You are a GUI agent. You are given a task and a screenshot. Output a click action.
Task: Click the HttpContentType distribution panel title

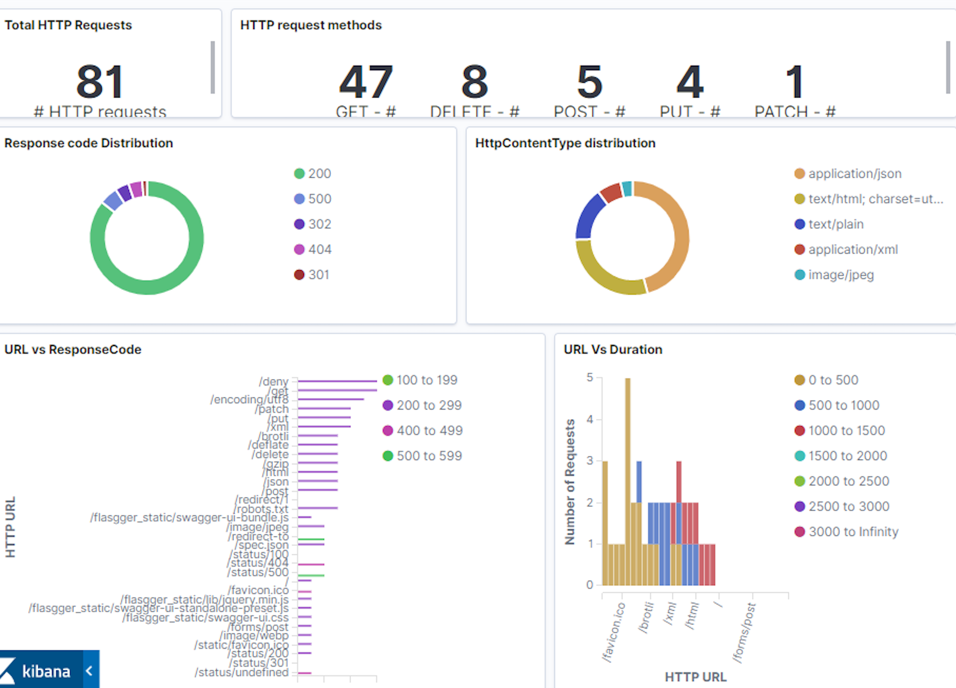(565, 143)
